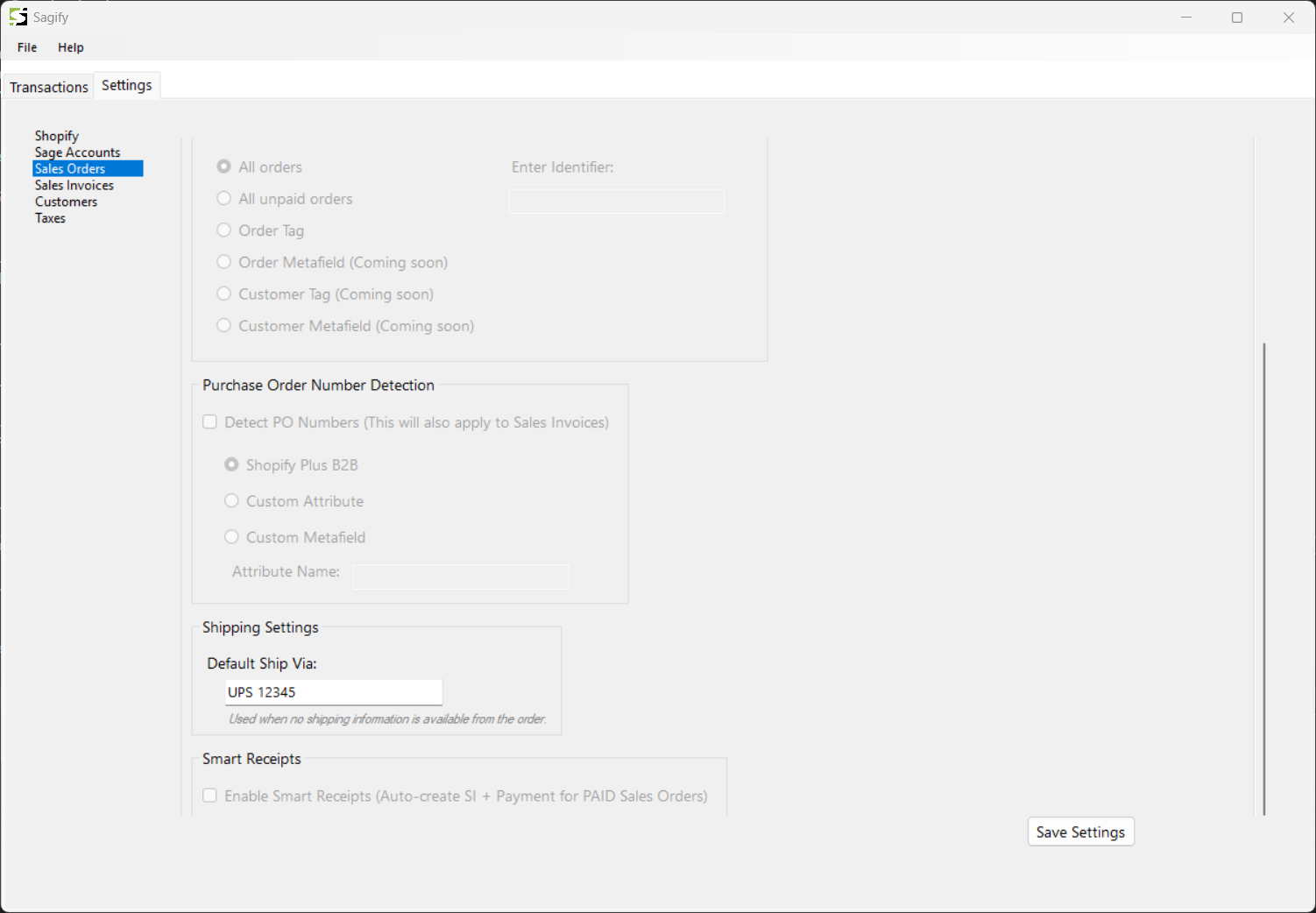Click the vertical scrollbar thumb
The image size is (1316, 913).
(x=1264, y=578)
